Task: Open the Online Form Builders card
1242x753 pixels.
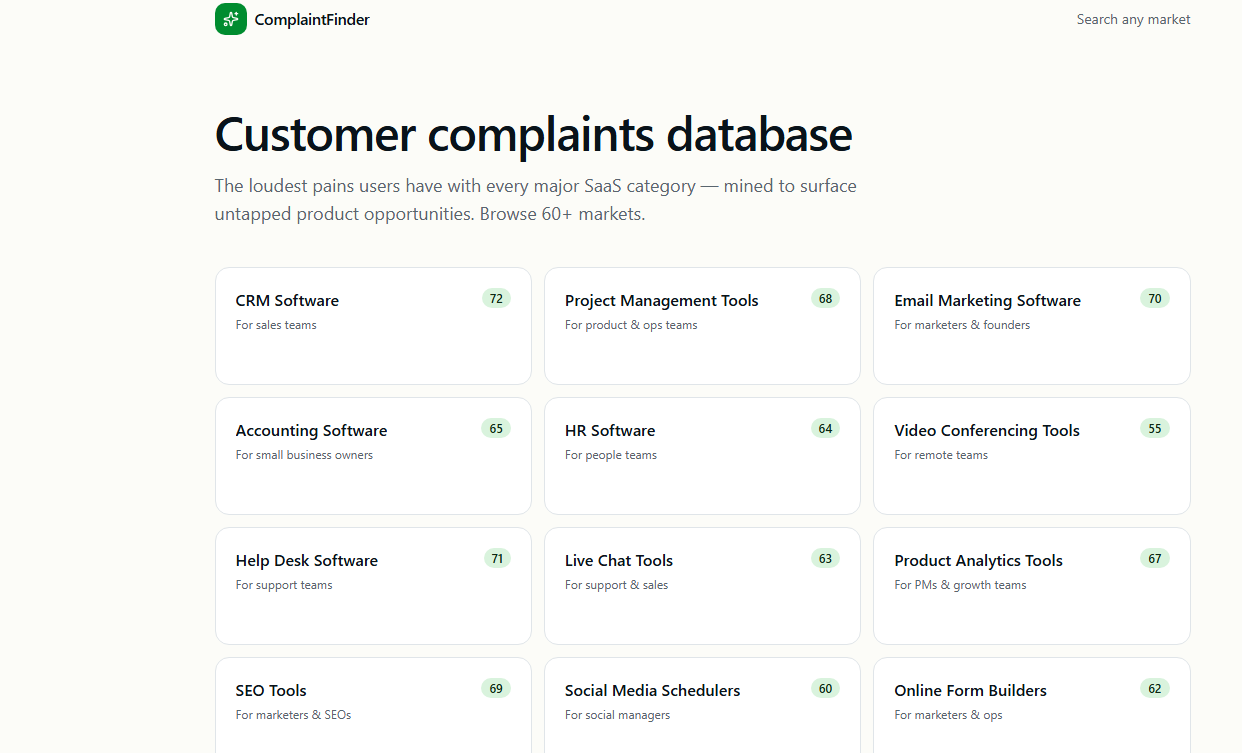Action: coord(1032,705)
